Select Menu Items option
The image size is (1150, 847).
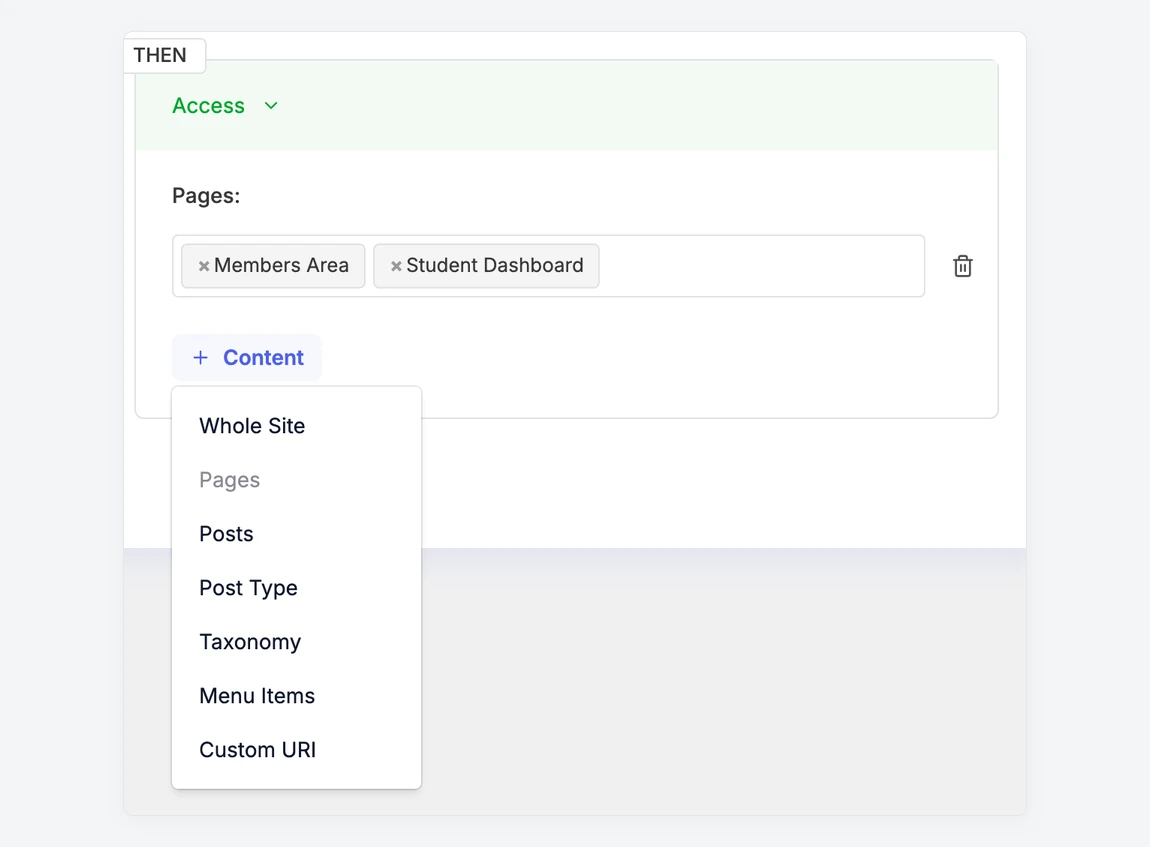pyautogui.click(x=296, y=696)
